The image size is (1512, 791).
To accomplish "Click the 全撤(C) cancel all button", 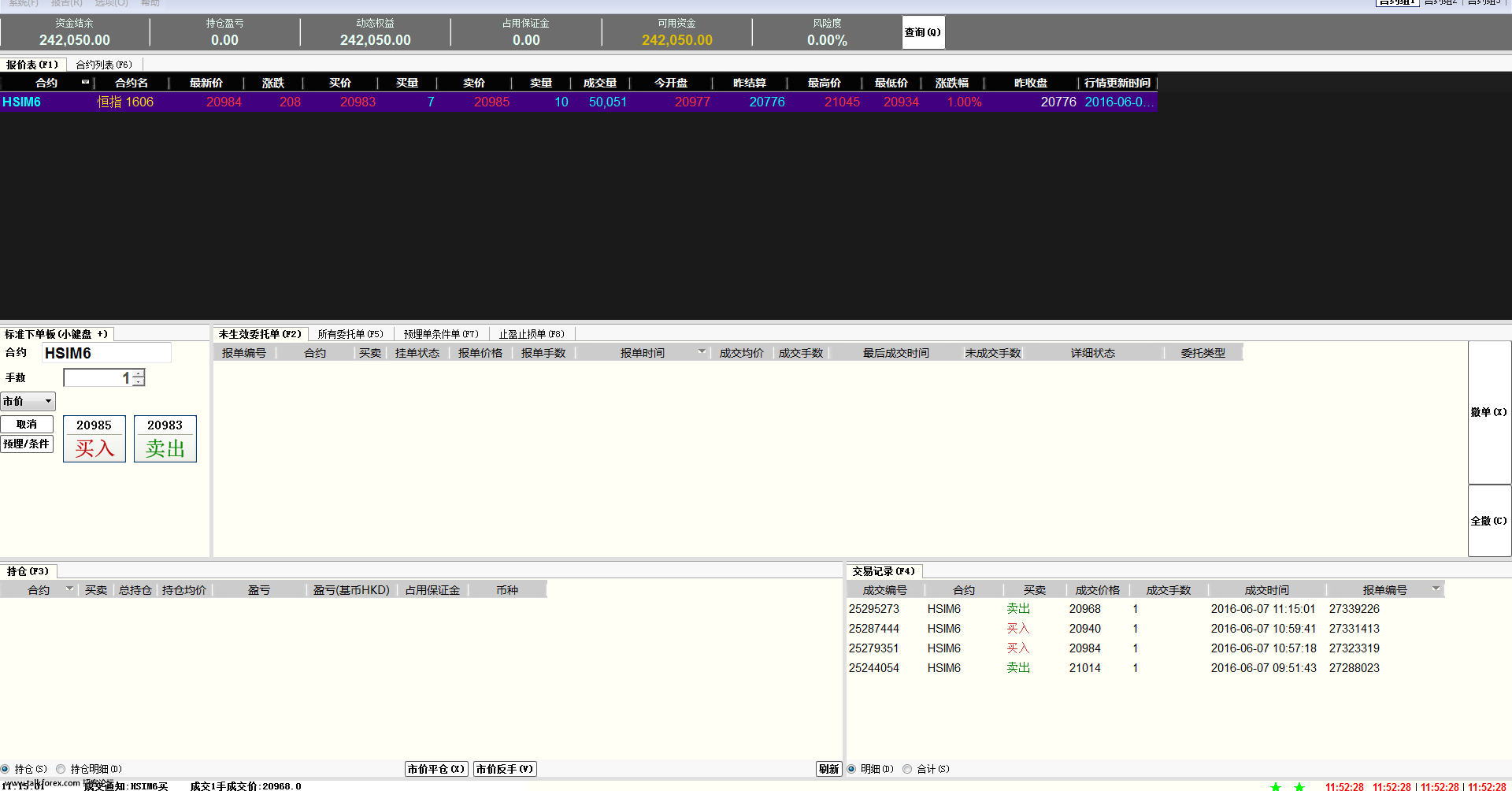I will (1489, 521).
